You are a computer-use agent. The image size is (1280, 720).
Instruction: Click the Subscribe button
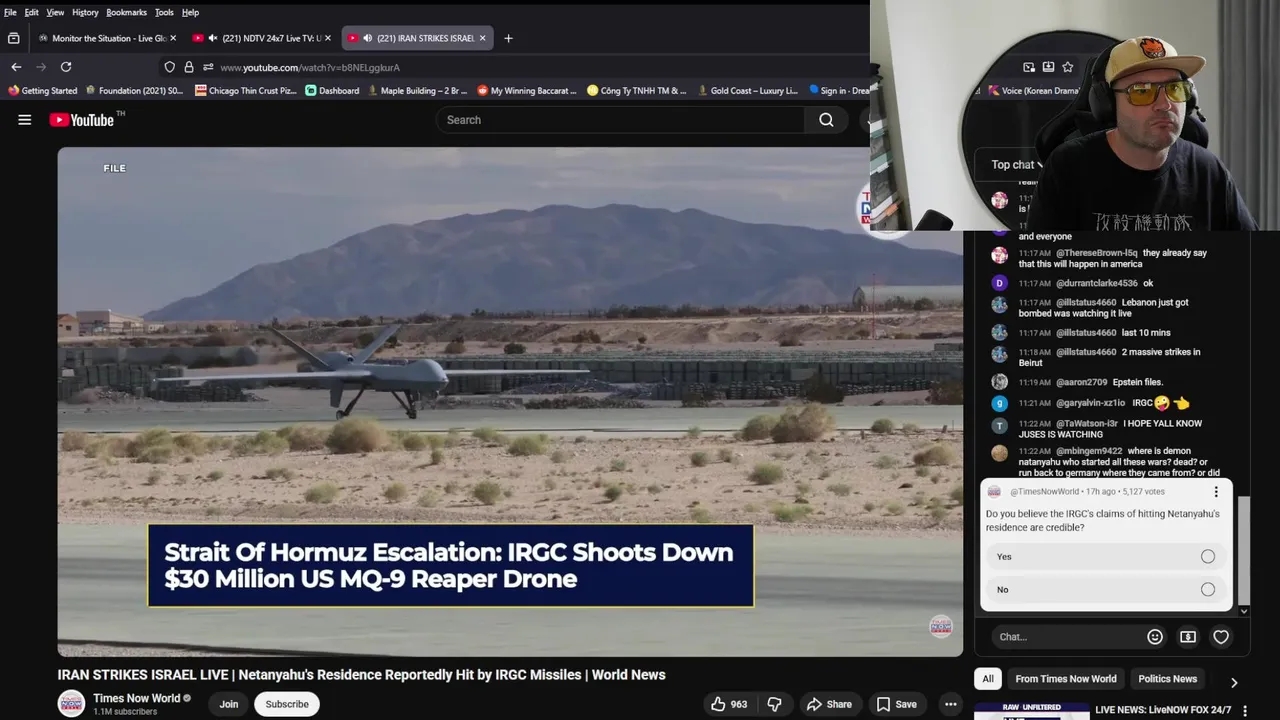(x=287, y=704)
